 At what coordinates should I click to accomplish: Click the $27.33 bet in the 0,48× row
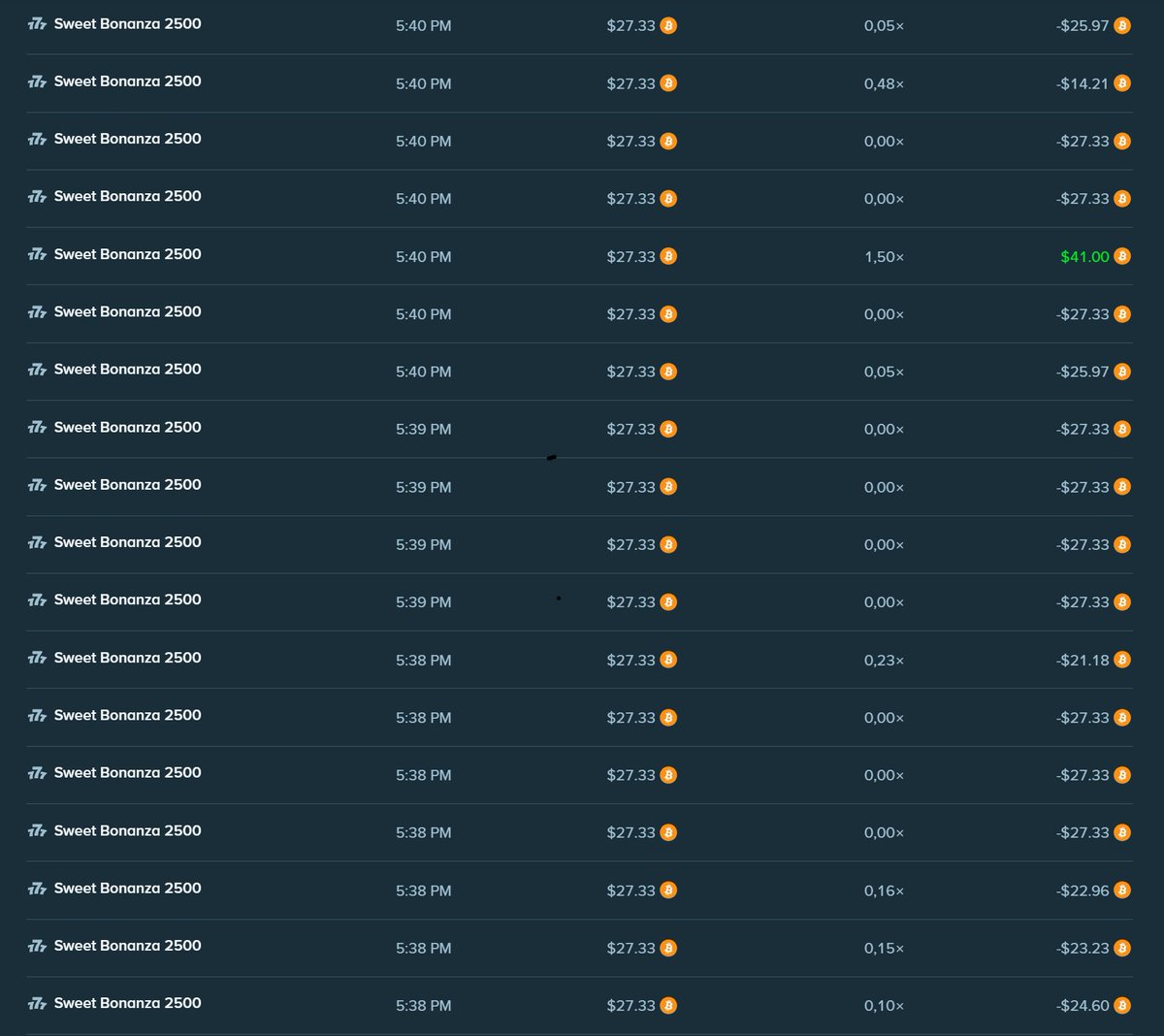tap(631, 83)
